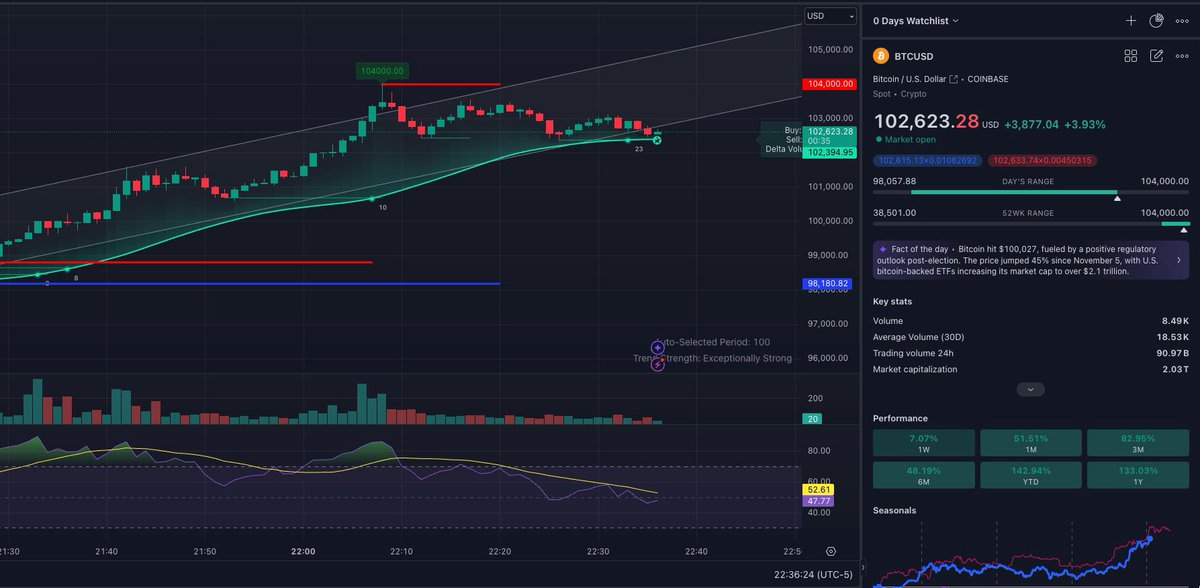The height and width of the screenshot is (588, 1200).
Task: Click the Market open status text
Action: coord(910,140)
